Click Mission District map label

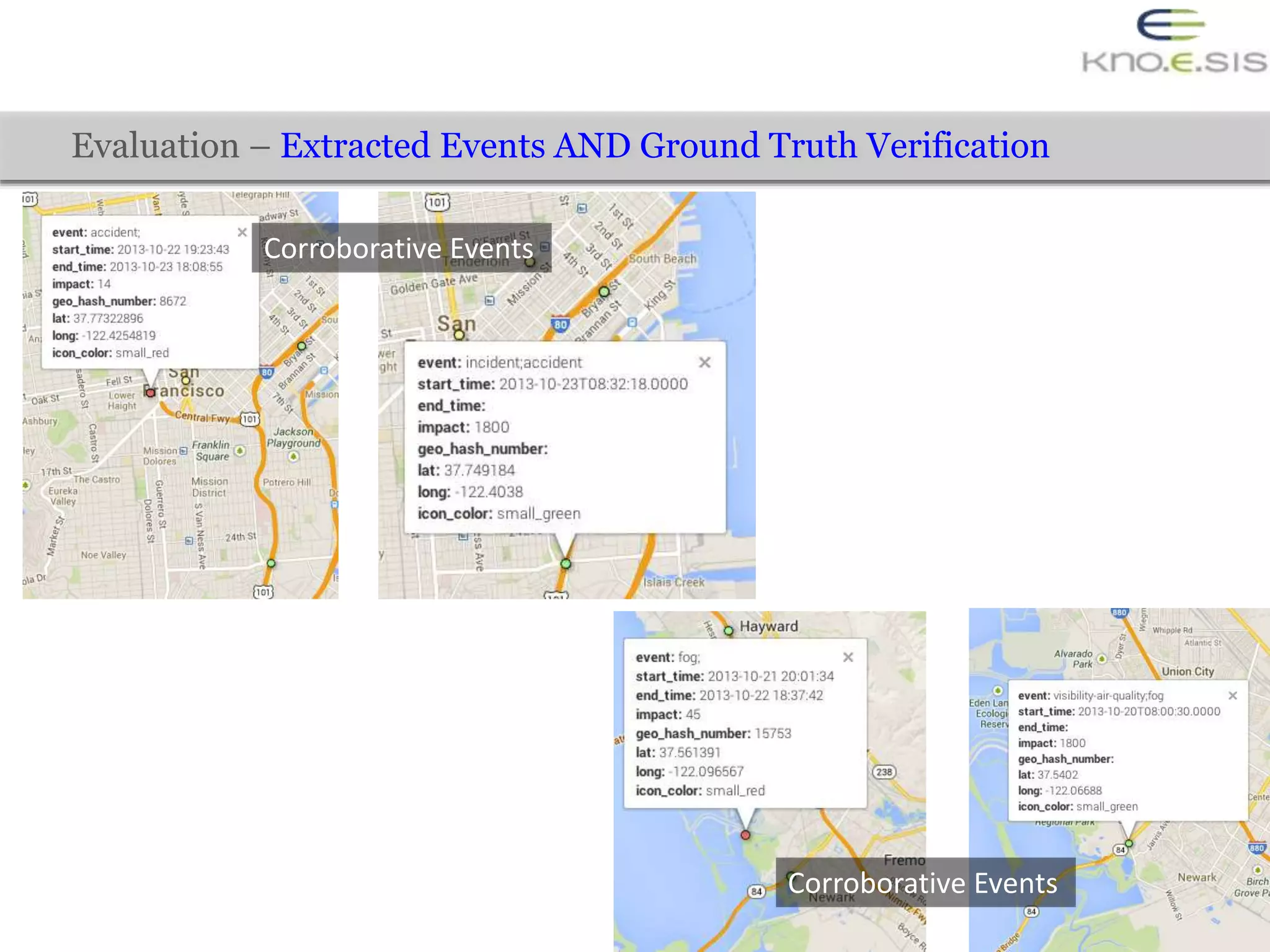[x=210, y=487]
